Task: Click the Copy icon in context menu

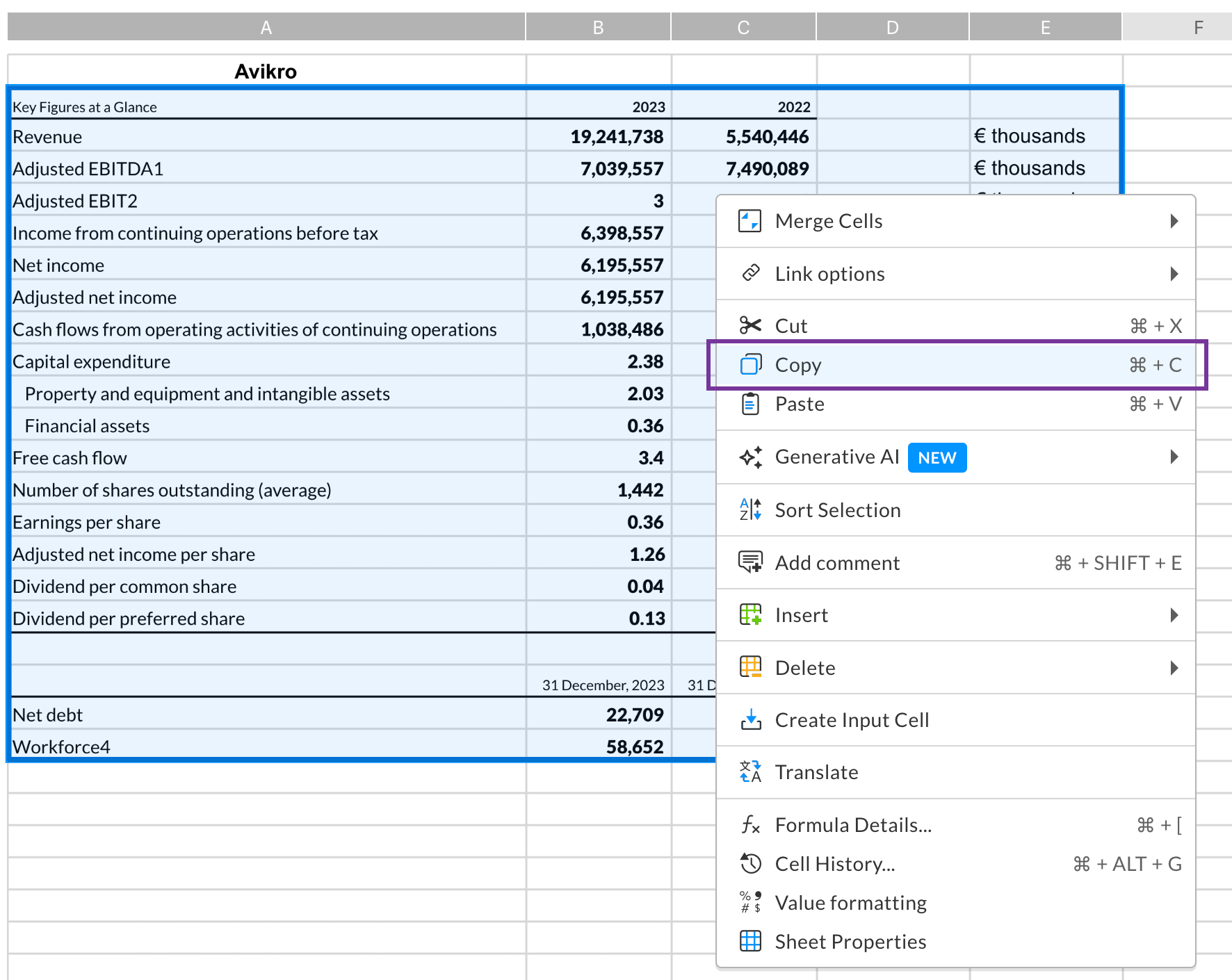Action: pos(750,364)
